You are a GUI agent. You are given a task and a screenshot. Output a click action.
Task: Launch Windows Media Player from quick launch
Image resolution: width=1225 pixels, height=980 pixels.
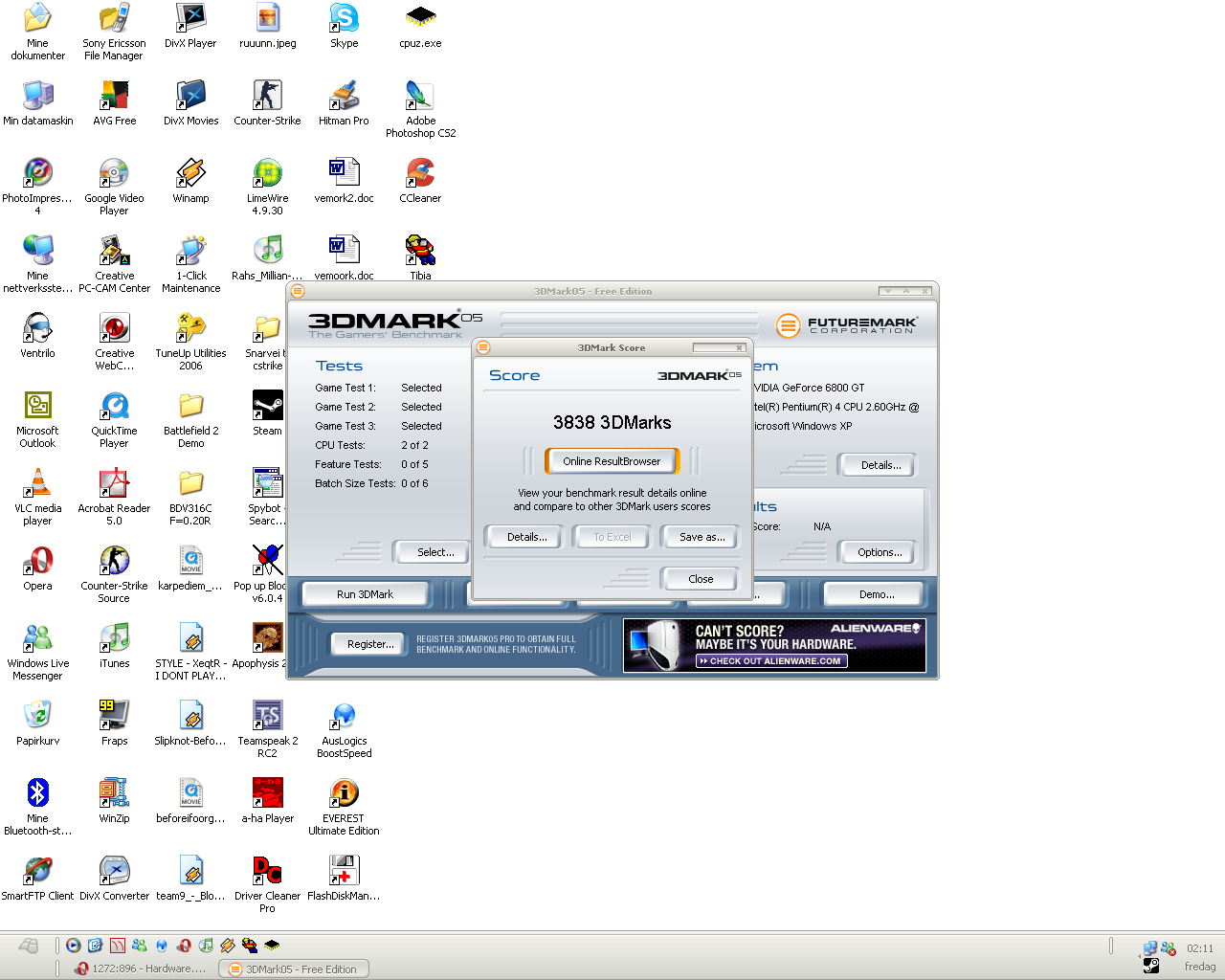coord(74,946)
